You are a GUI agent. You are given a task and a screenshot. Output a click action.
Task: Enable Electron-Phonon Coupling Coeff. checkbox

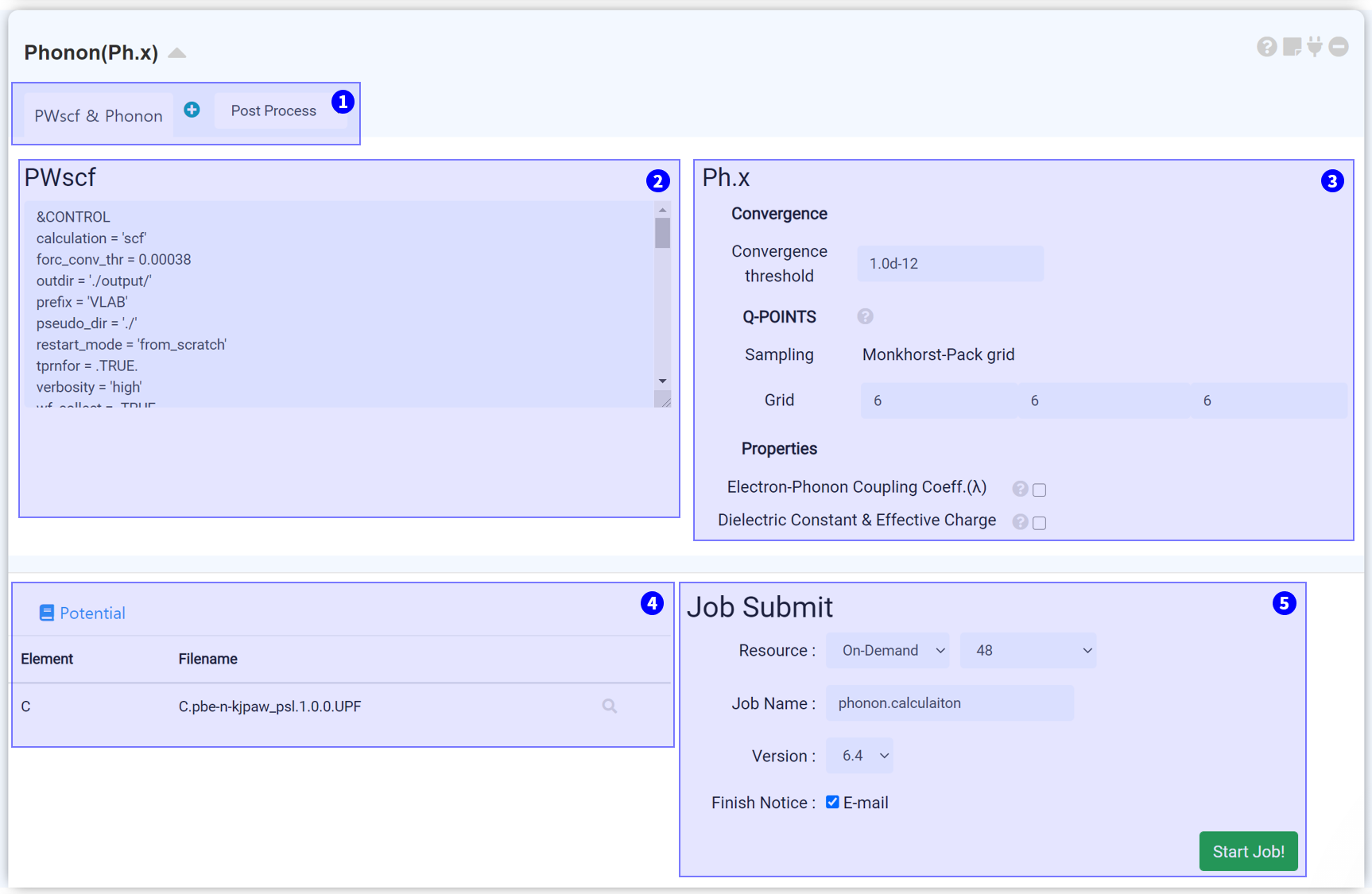click(x=1039, y=490)
